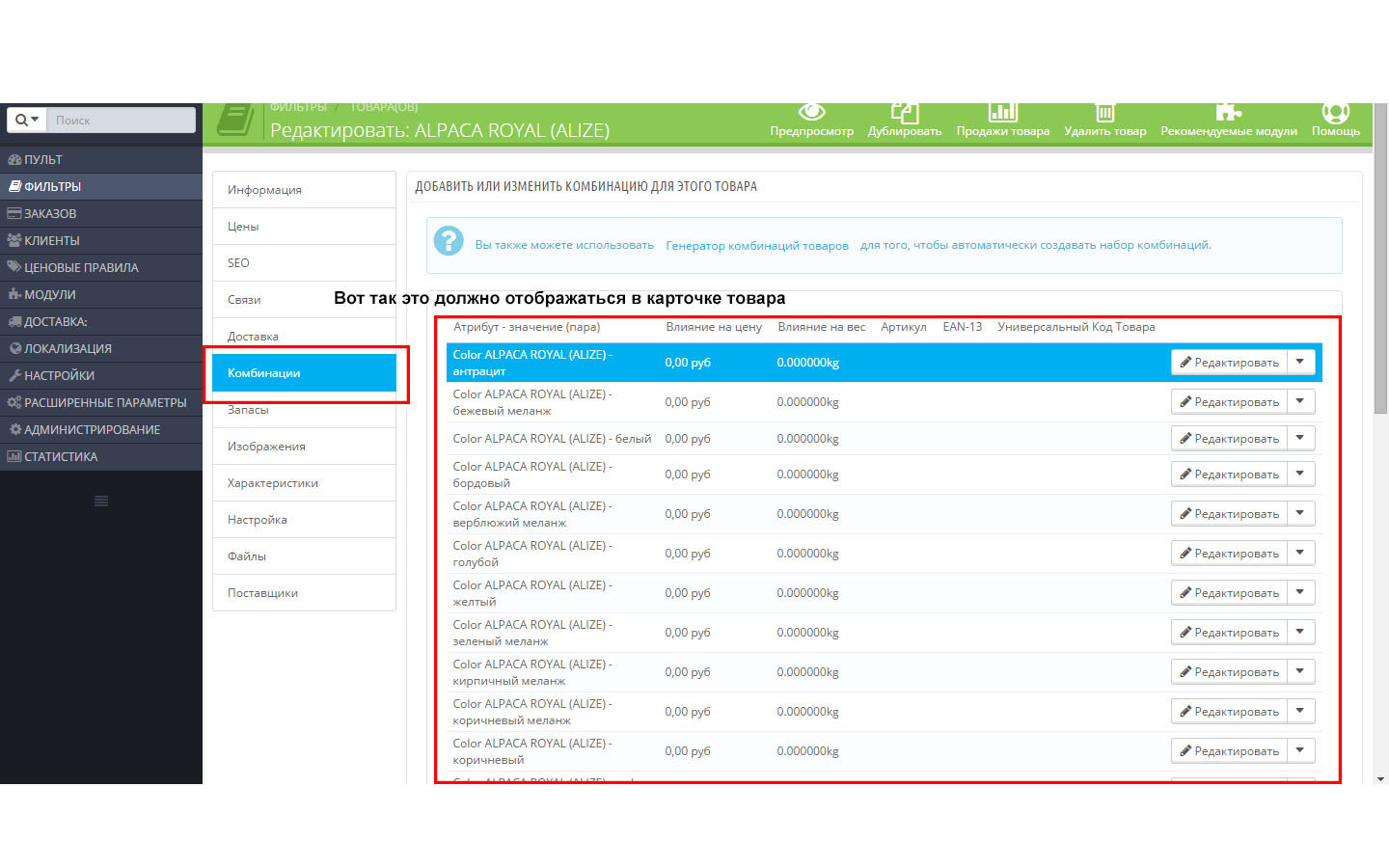1389x868 pixels.
Task: Open the ФИЛЬТРЫ menu item
Action: [101, 186]
